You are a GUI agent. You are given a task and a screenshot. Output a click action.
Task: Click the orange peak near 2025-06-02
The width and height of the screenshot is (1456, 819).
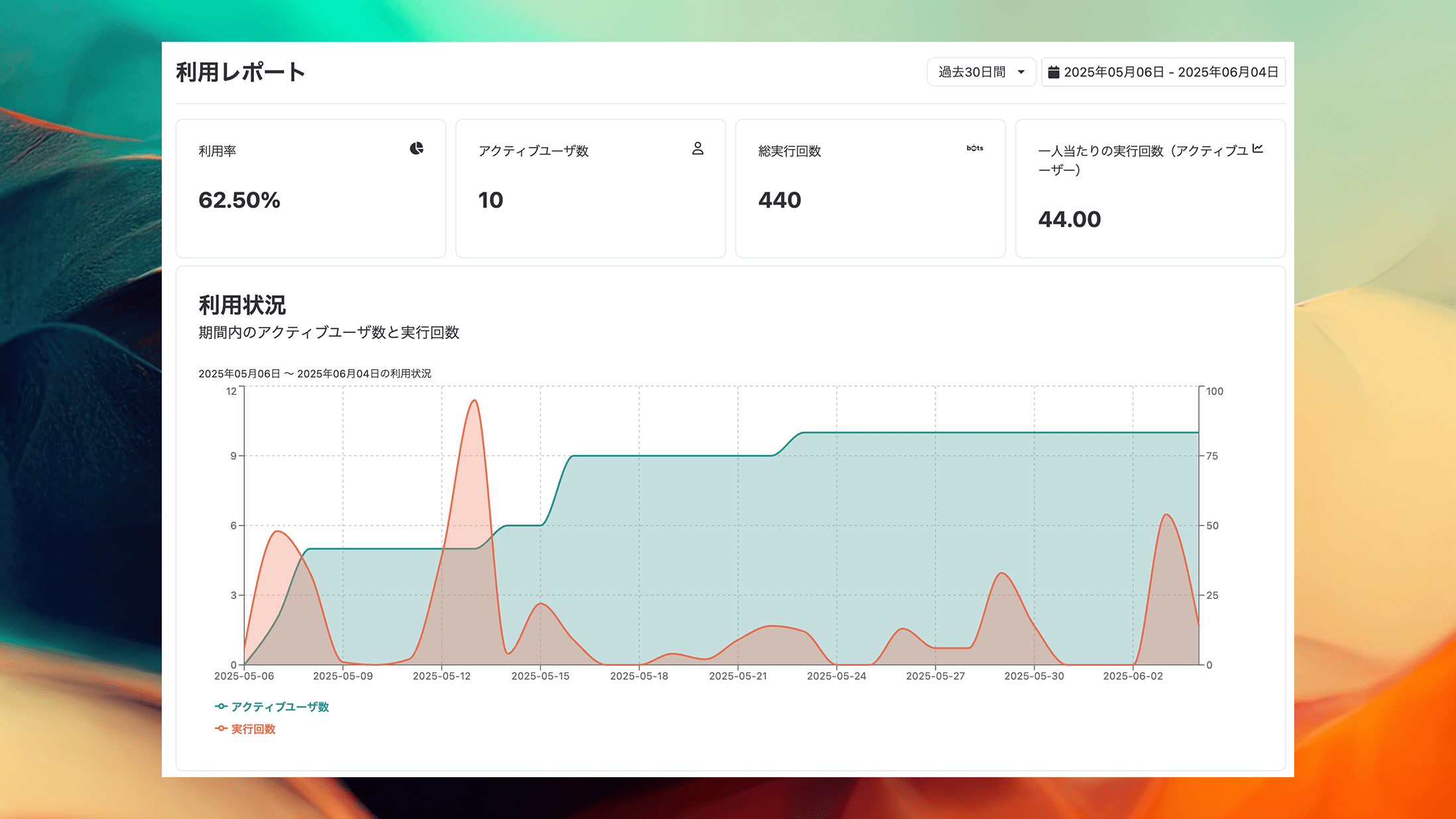click(1166, 515)
